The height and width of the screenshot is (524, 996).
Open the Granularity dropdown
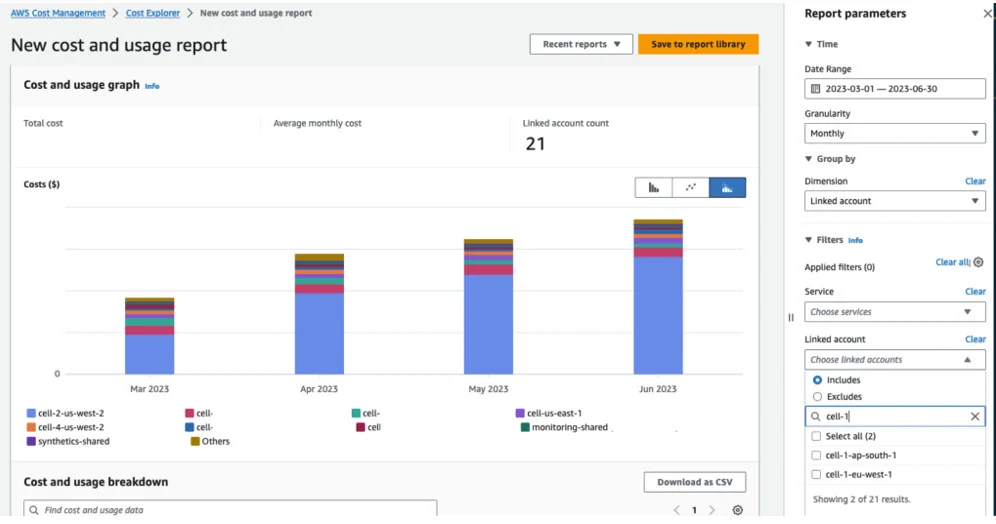pyautogui.click(x=895, y=133)
